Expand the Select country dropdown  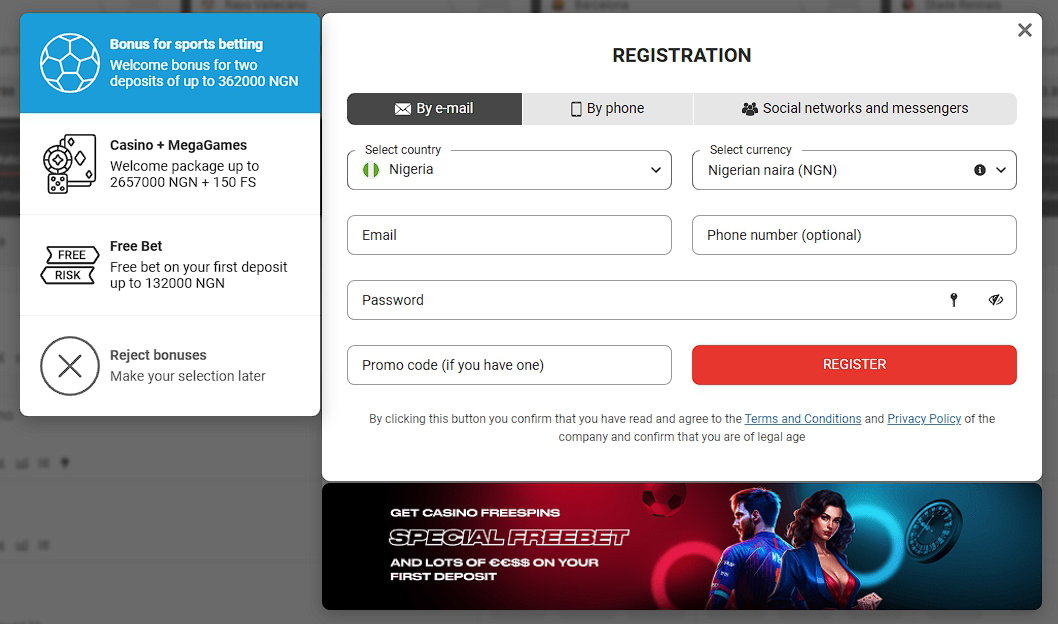(x=509, y=170)
